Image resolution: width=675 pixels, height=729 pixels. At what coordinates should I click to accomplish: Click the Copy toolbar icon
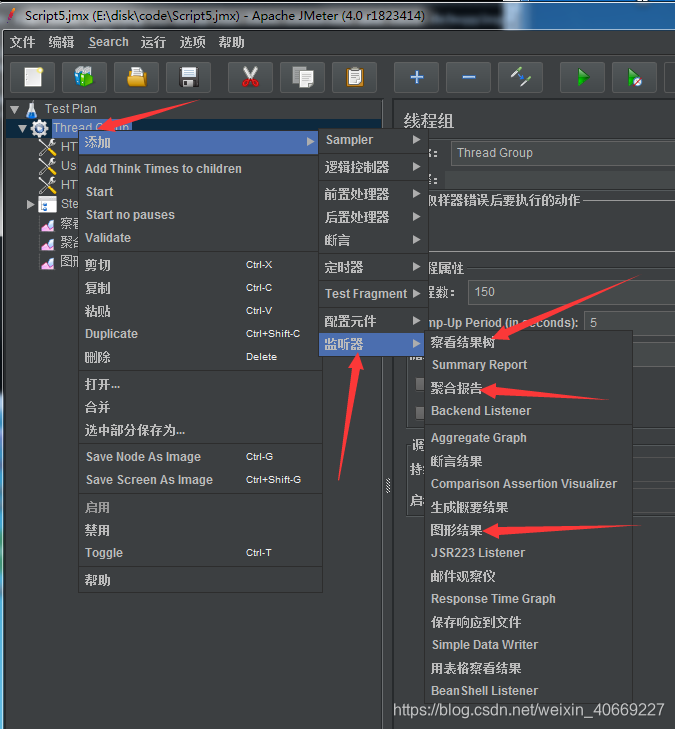(302, 77)
